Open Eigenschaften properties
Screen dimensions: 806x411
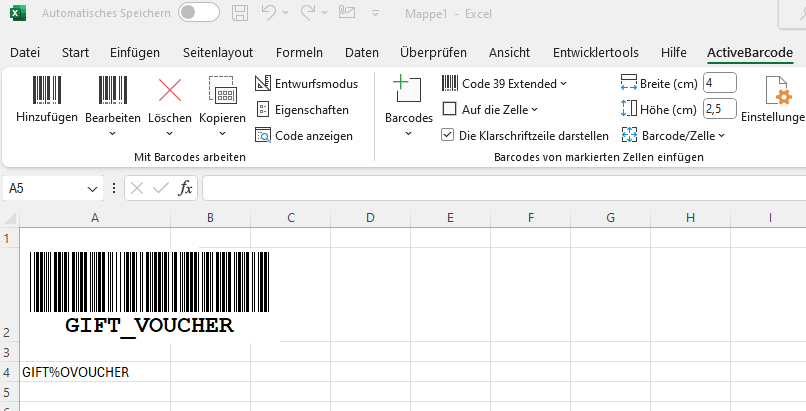coord(302,109)
